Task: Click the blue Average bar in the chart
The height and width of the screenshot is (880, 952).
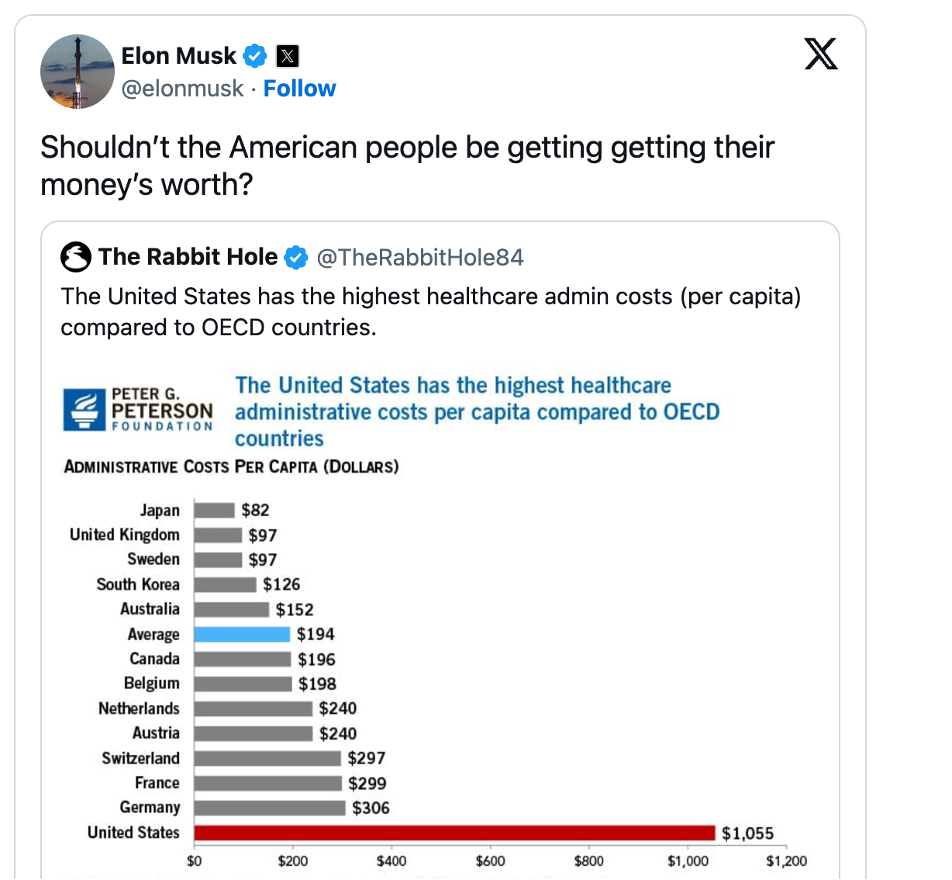Action: 242,634
